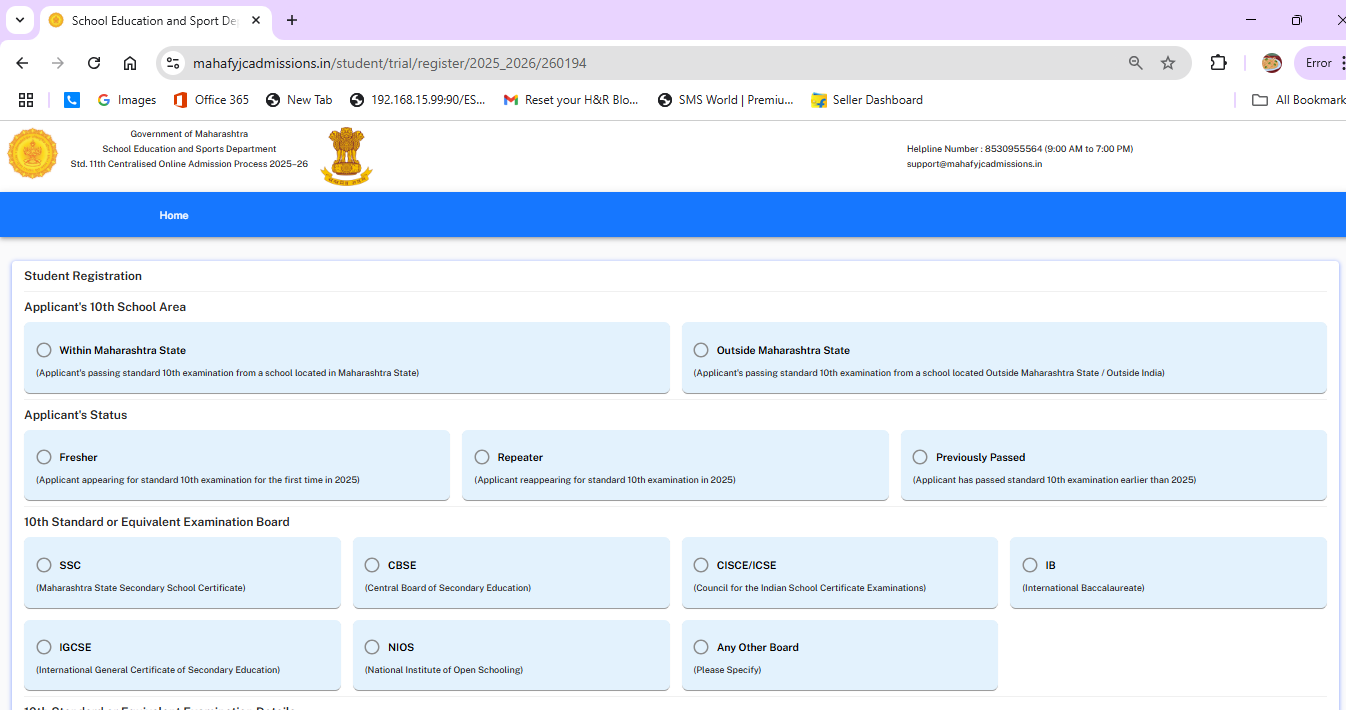Open Reset your H&R Block Gmail bookmark
Viewport: 1346px width, 710px height.
pyautogui.click(x=571, y=100)
